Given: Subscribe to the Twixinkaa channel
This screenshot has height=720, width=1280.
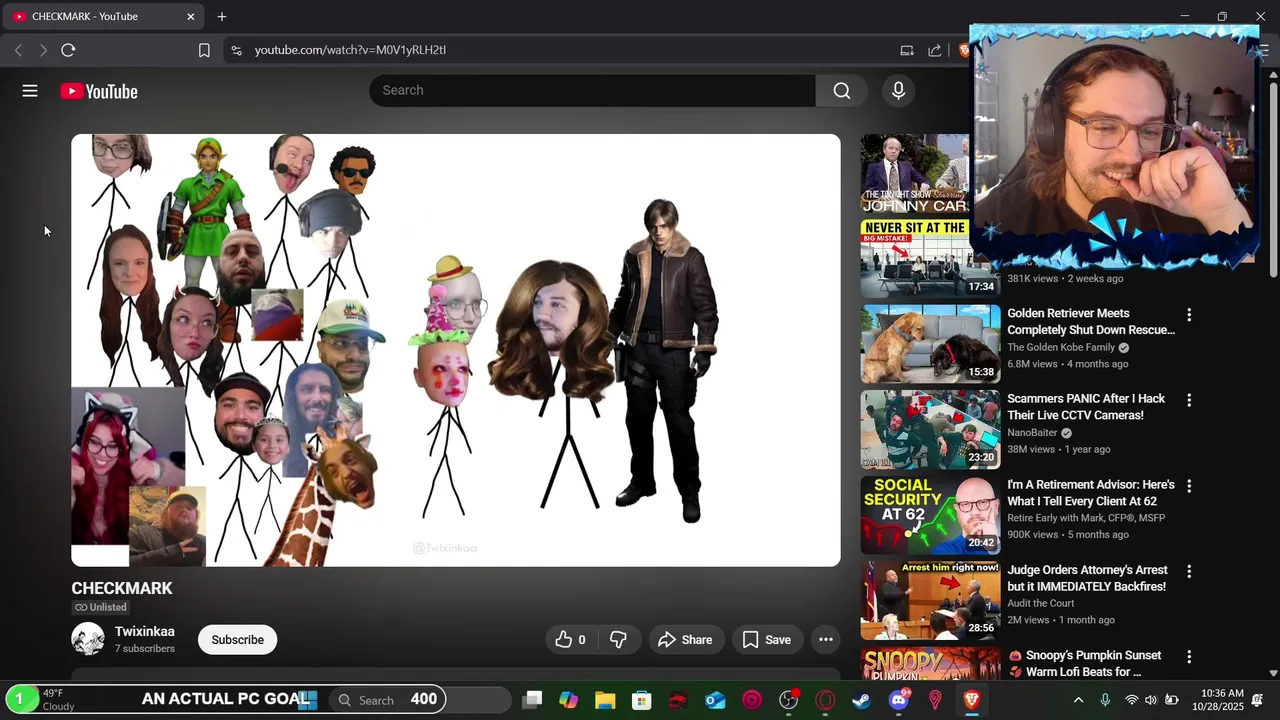Looking at the screenshot, I should pyautogui.click(x=238, y=640).
